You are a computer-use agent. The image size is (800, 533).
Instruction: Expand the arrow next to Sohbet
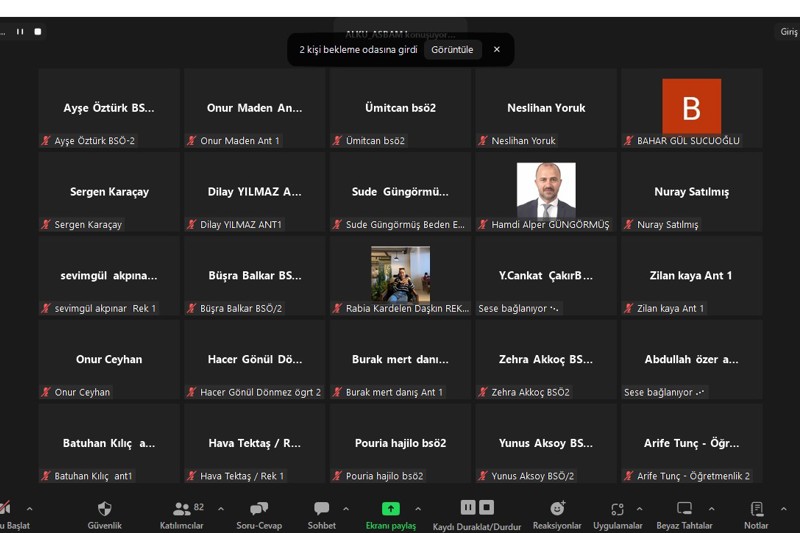tap(346, 509)
